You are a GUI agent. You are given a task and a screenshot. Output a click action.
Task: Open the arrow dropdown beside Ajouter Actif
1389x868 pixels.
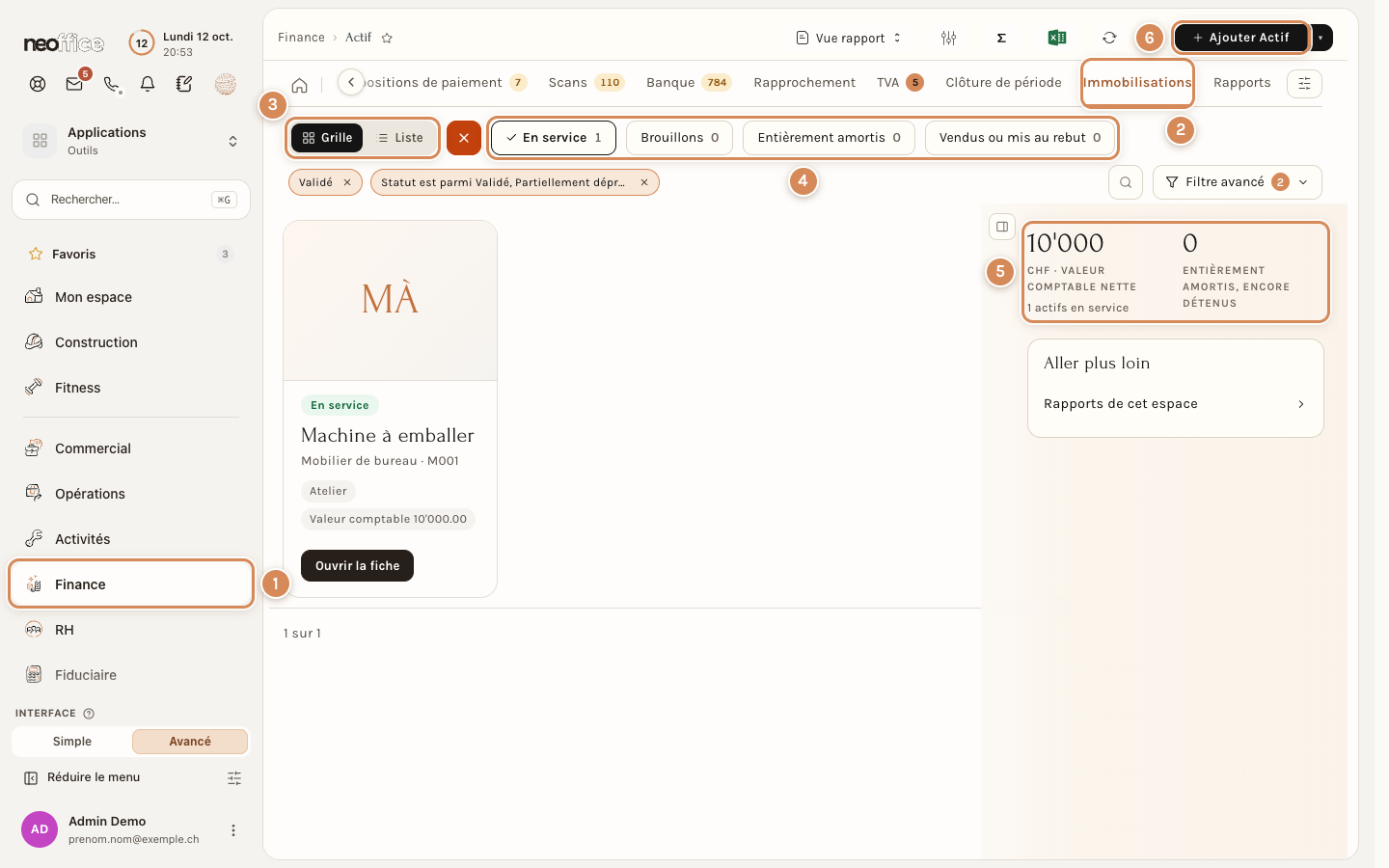pyautogui.click(x=1321, y=38)
